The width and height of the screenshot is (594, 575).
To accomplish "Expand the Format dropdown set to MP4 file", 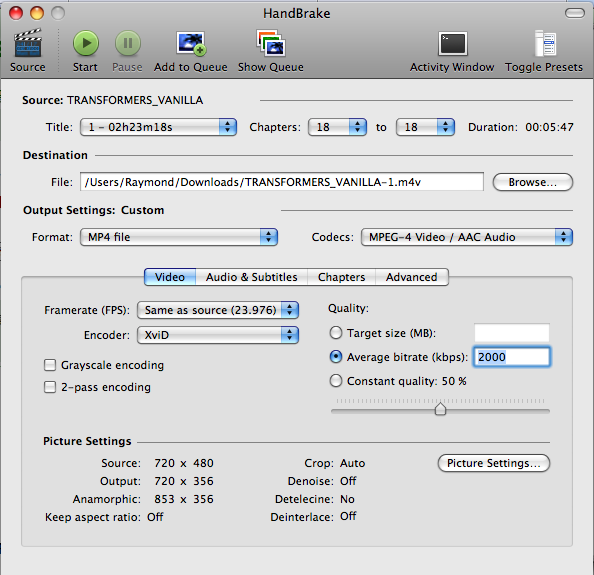I will pos(179,237).
